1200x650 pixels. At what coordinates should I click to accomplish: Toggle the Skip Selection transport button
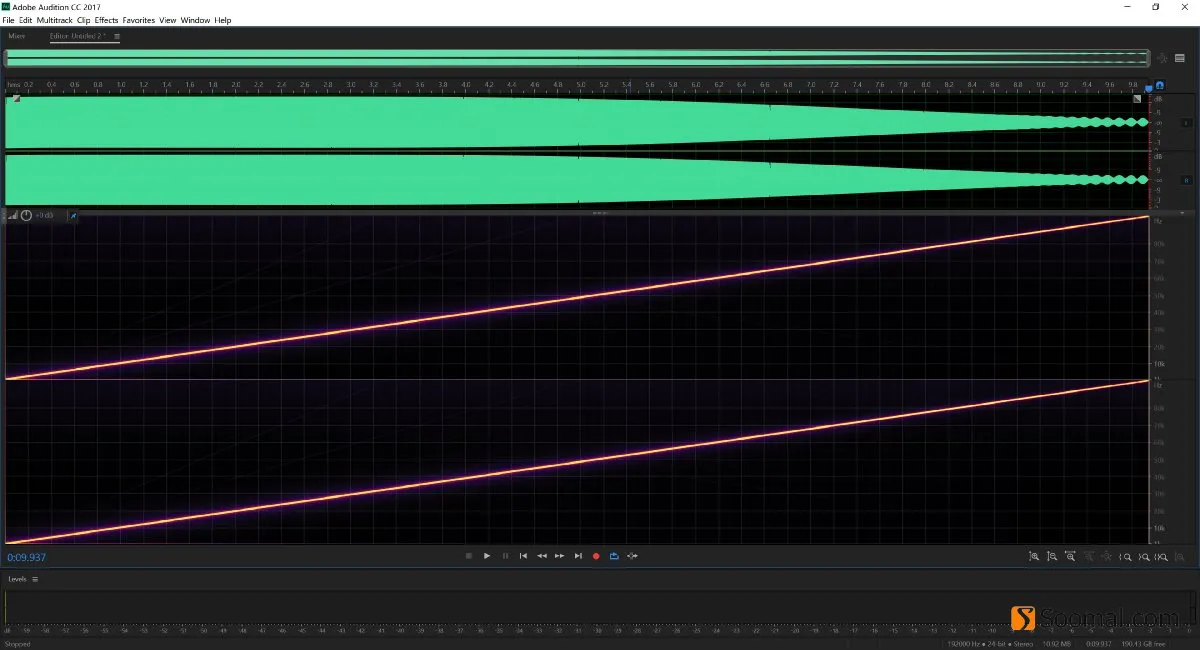click(632, 556)
